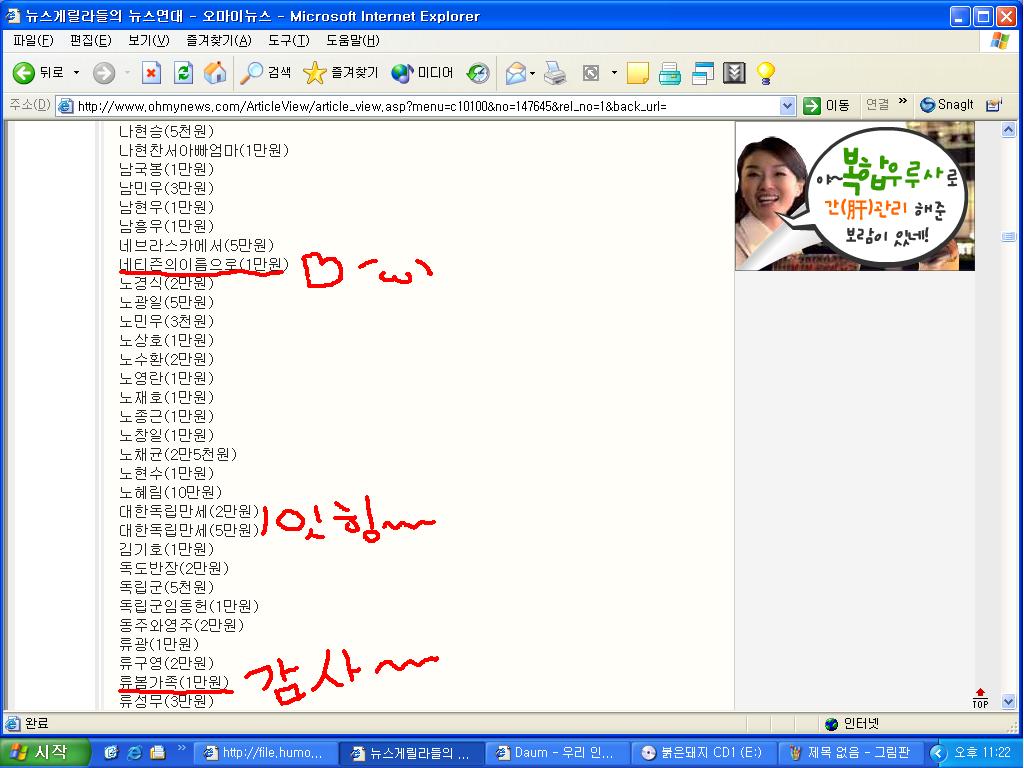Click the clock showing 오후 11:22
The height and width of the screenshot is (768, 1024).
(982, 753)
